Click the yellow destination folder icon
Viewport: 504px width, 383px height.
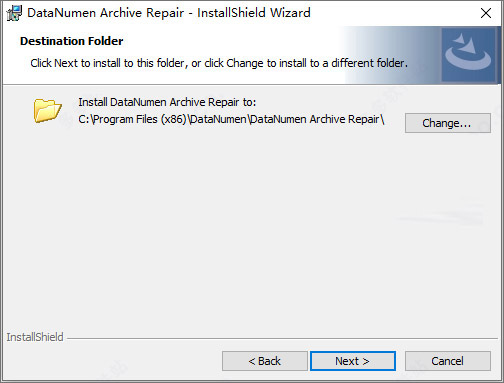pyautogui.click(x=47, y=110)
